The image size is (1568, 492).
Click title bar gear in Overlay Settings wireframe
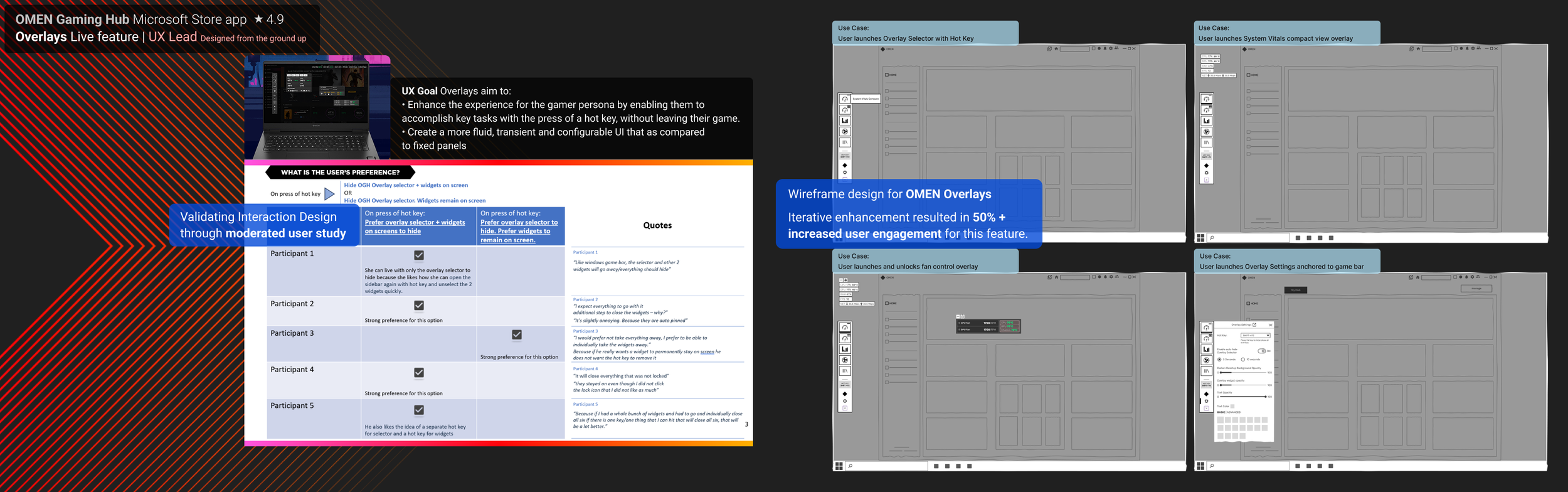(1472, 277)
